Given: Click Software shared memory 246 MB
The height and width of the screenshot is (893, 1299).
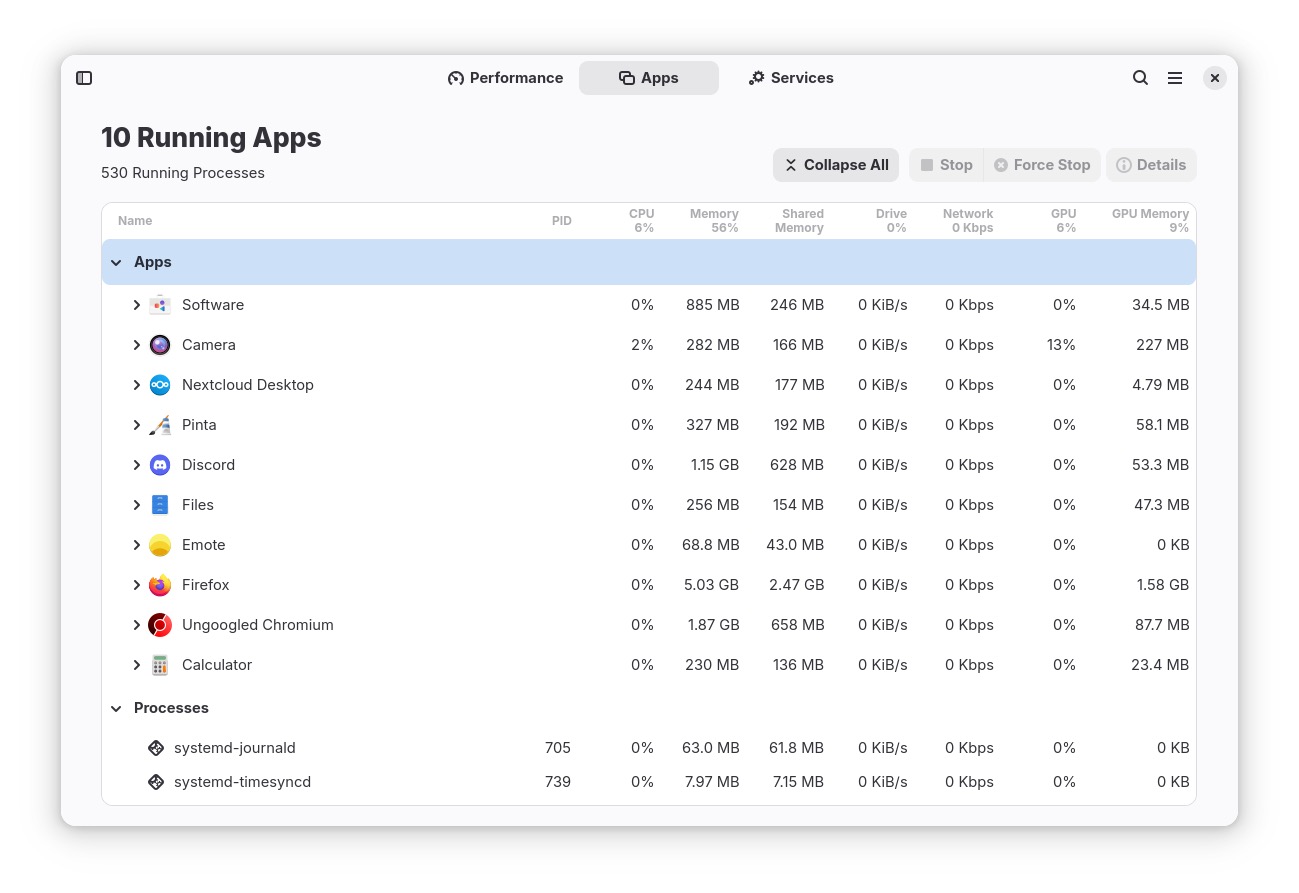Looking at the screenshot, I should click(797, 305).
